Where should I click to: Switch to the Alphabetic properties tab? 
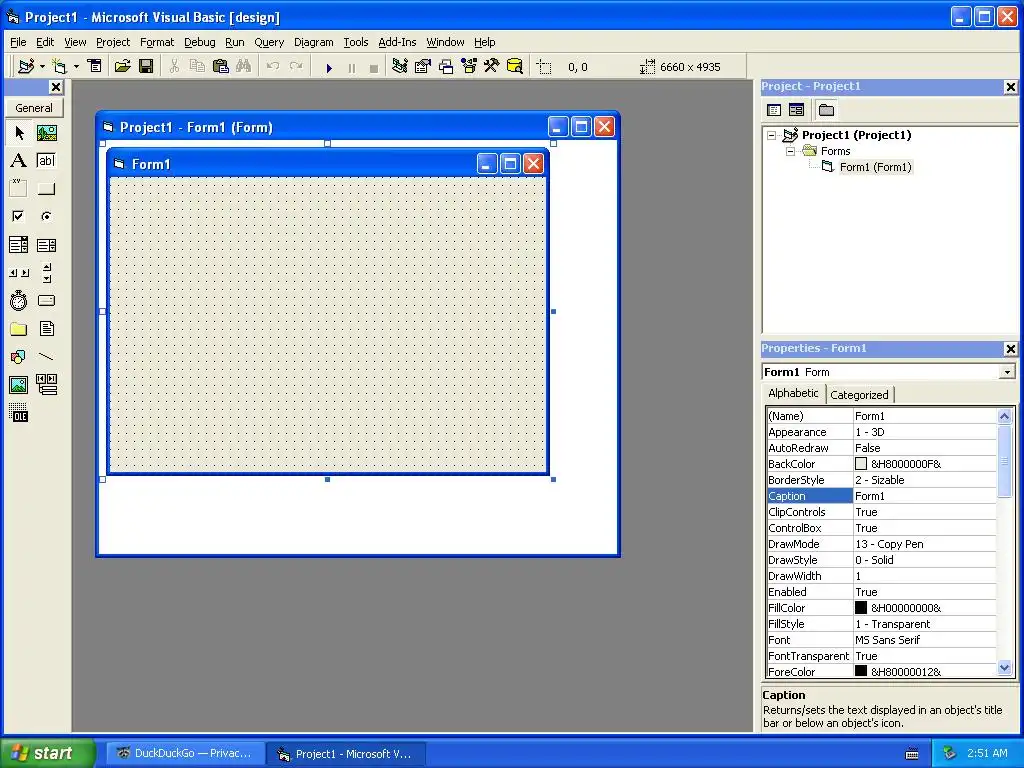(x=793, y=393)
